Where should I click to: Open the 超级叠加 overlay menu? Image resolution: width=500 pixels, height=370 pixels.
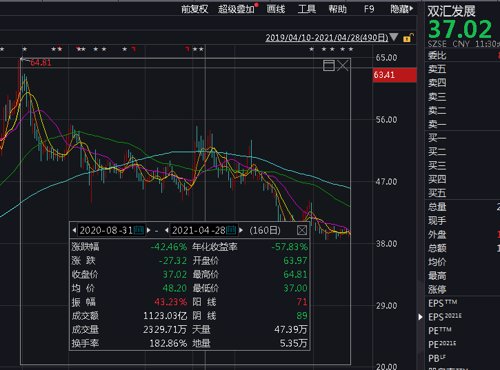237,9
